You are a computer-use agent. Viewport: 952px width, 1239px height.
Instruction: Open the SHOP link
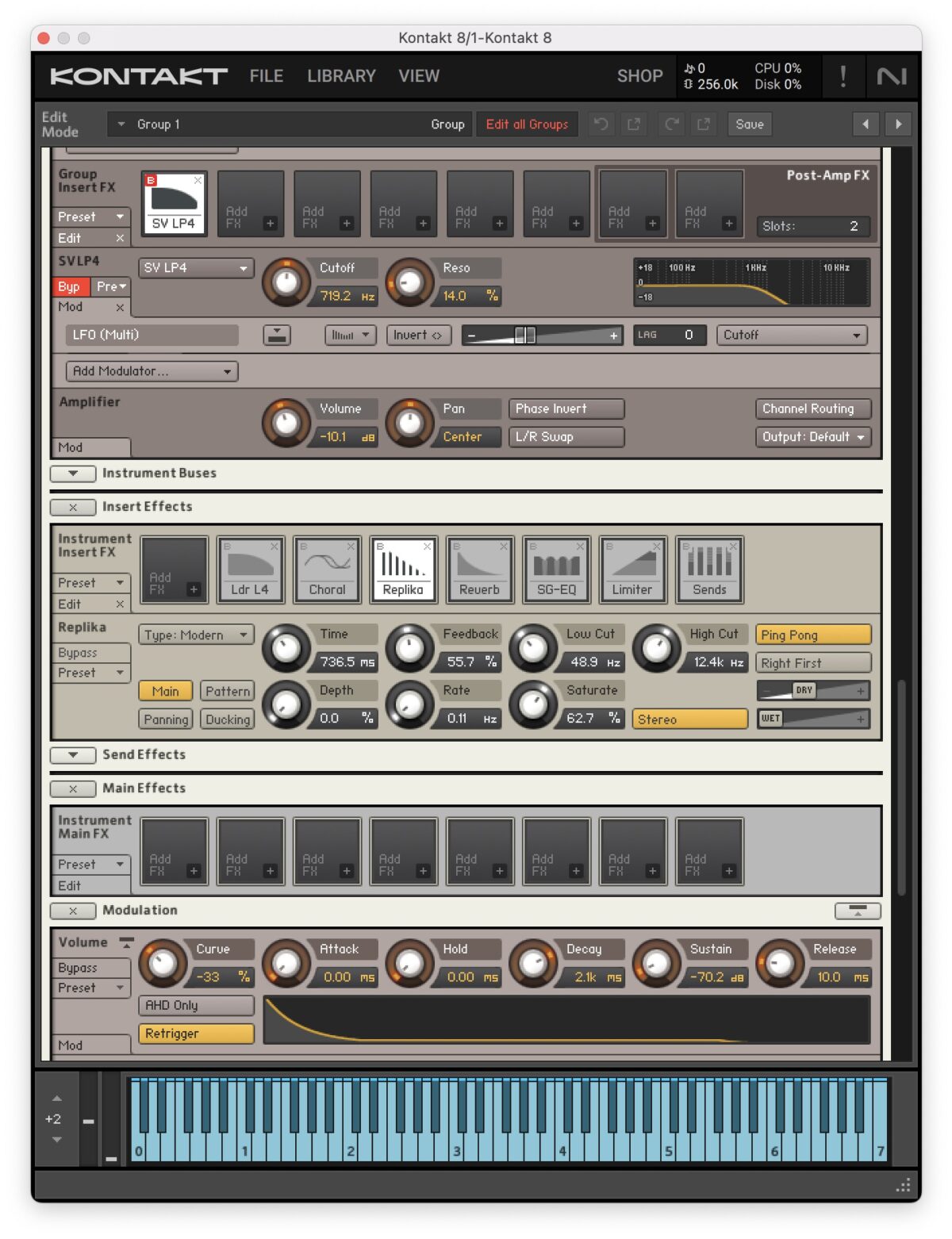639,76
